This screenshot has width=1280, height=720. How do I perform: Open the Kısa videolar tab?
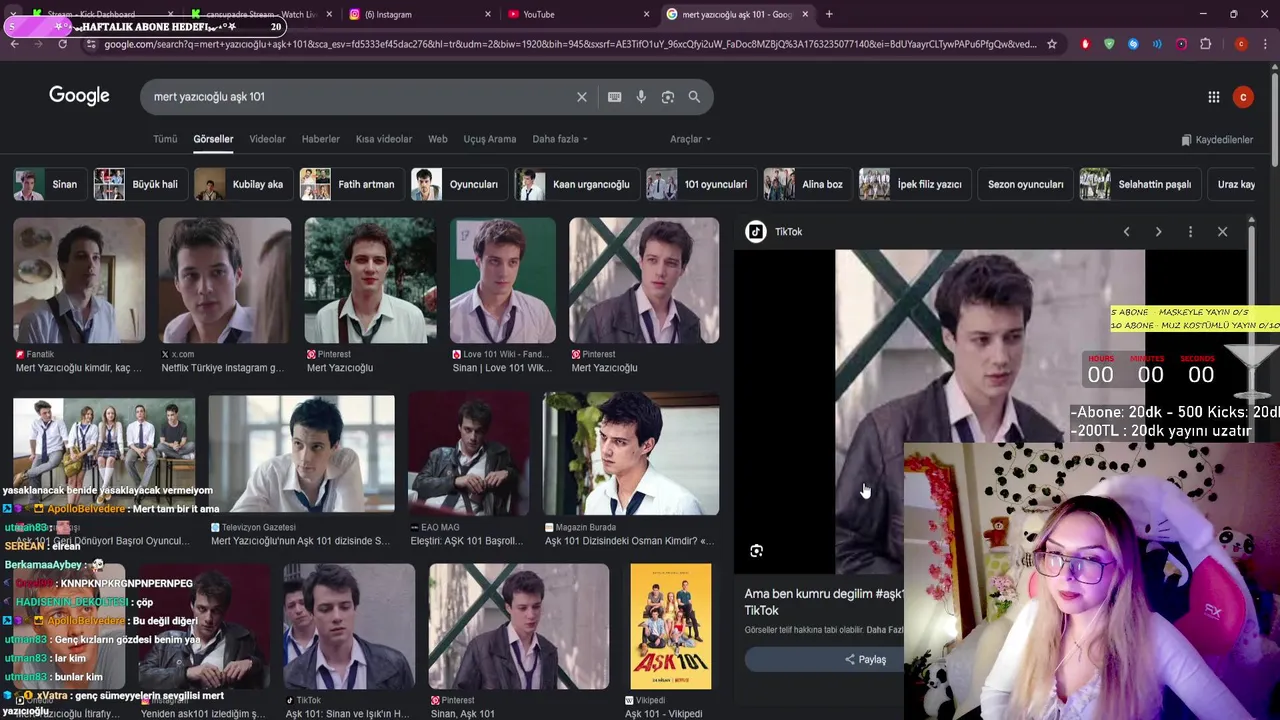click(x=384, y=139)
